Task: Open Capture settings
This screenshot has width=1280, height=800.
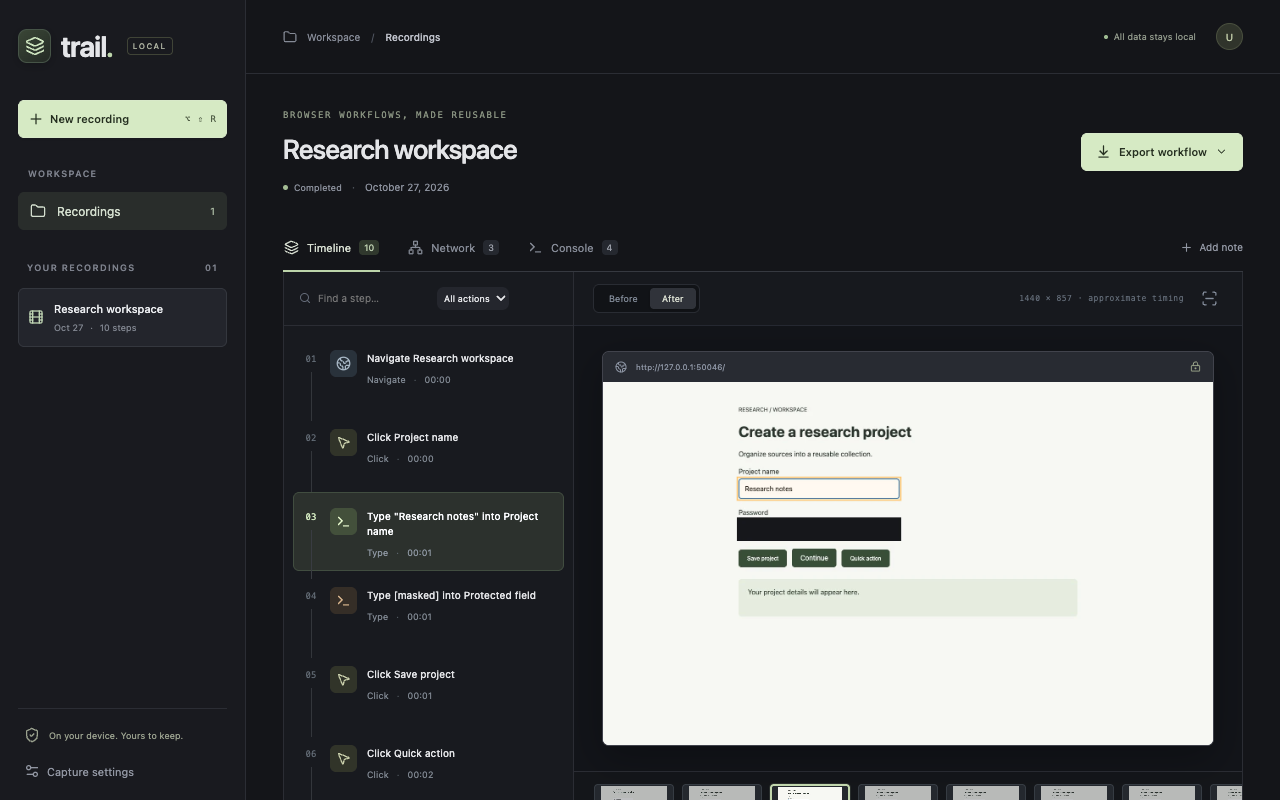Action: pyautogui.click(x=80, y=772)
